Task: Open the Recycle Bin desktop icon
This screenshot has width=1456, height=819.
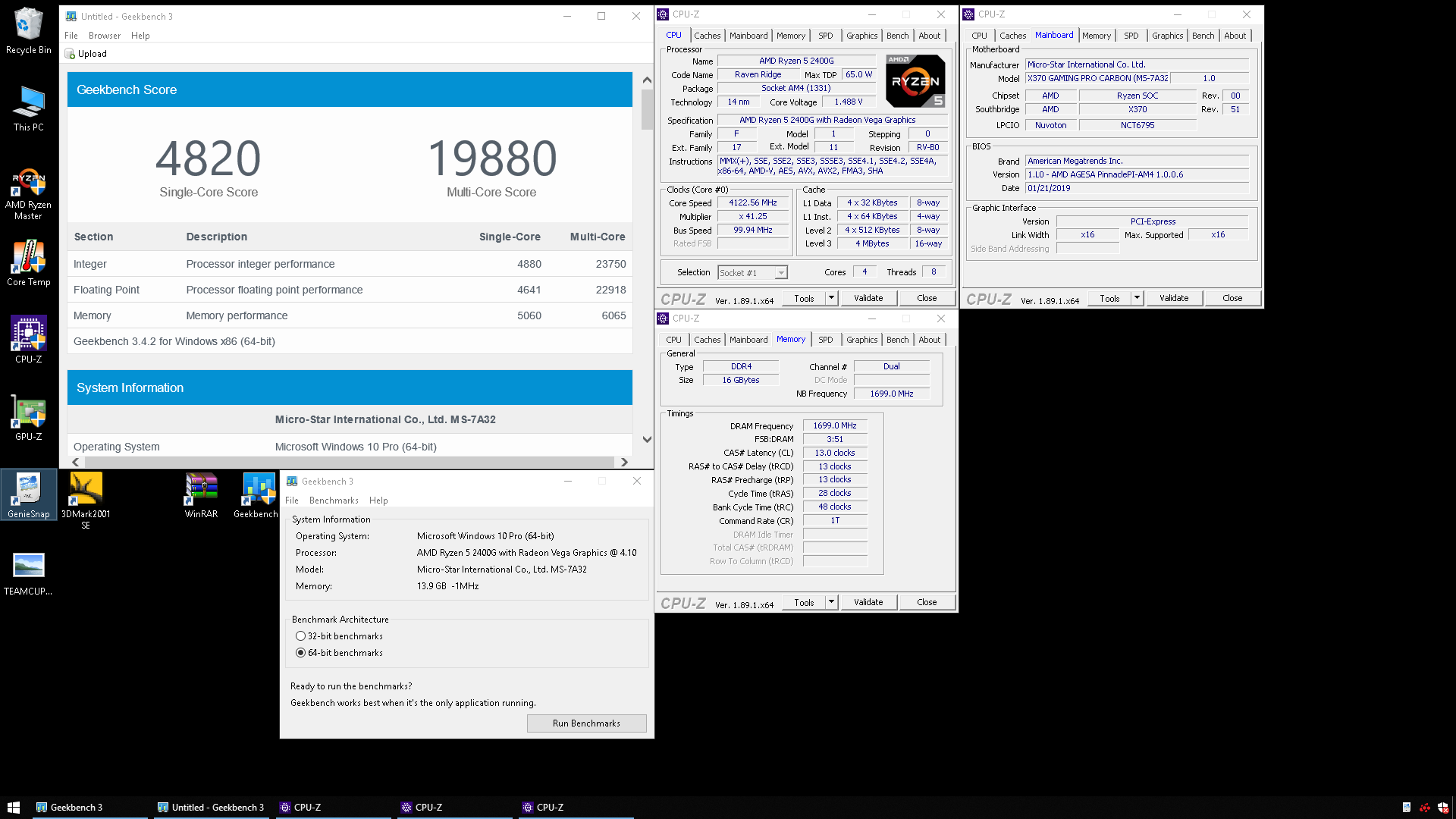Action: coord(29,30)
